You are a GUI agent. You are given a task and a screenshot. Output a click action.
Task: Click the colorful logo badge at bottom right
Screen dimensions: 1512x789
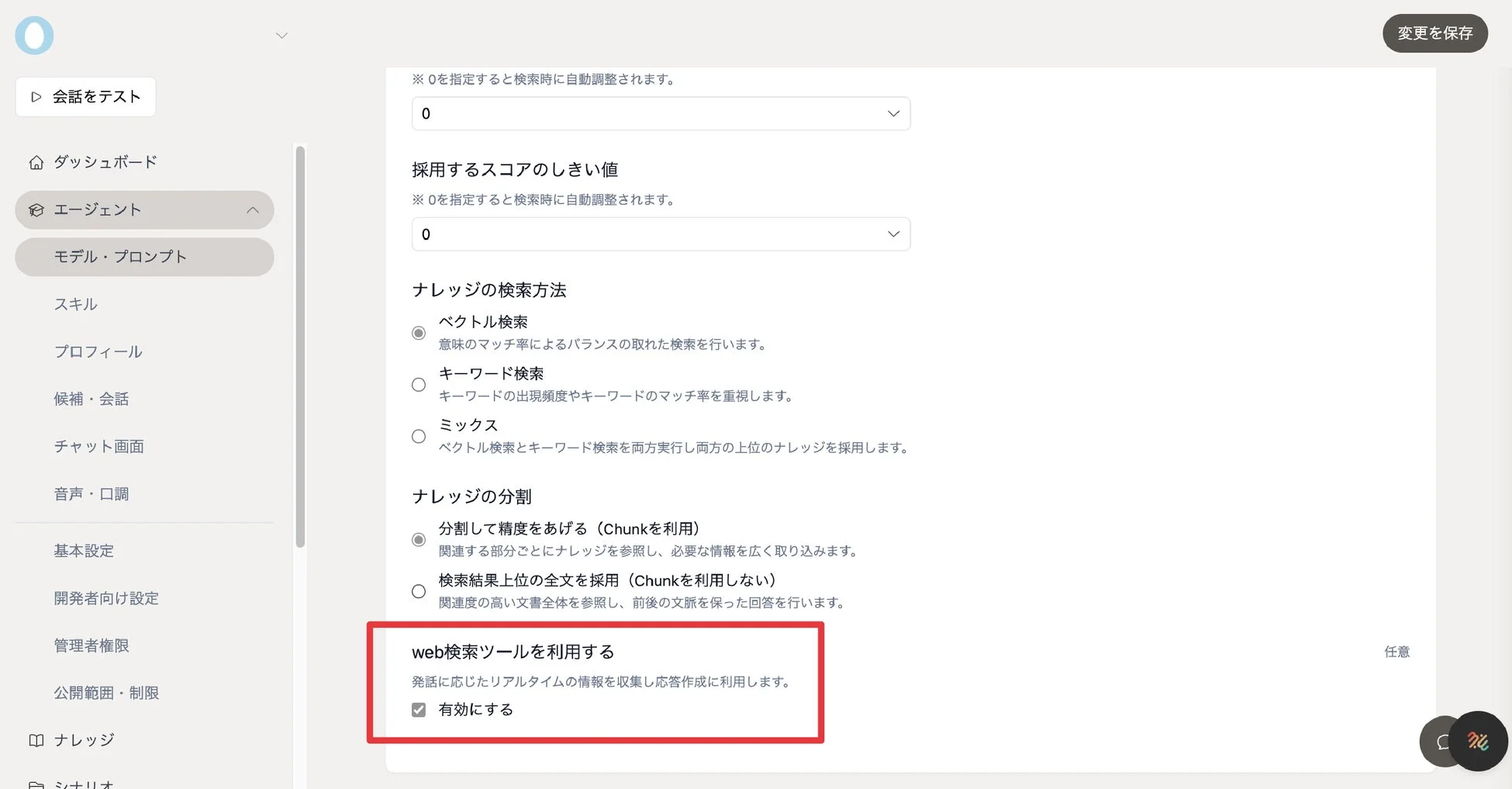pos(1479,742)
